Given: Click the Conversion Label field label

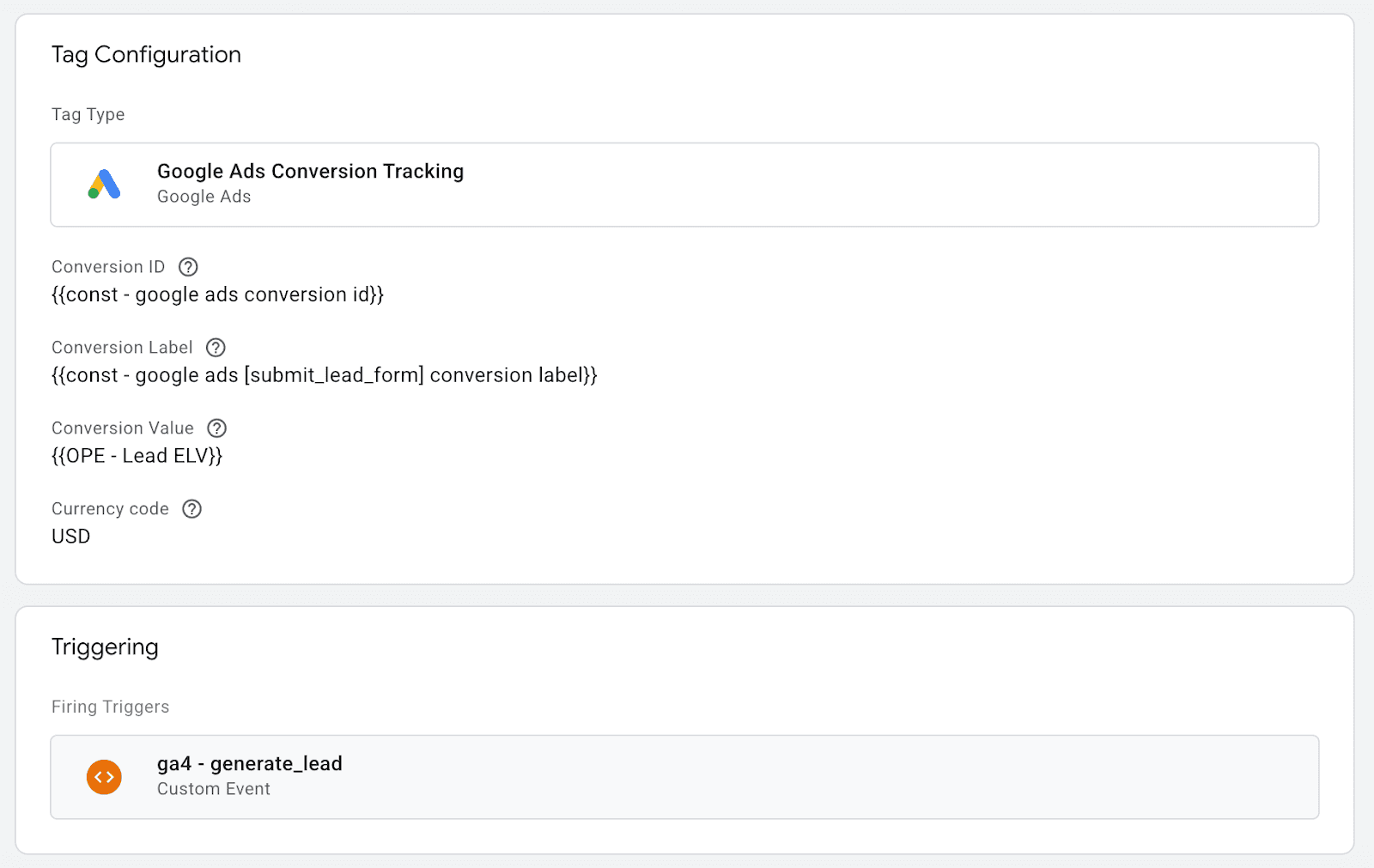Looking at the screenshot, I should 122,348.
